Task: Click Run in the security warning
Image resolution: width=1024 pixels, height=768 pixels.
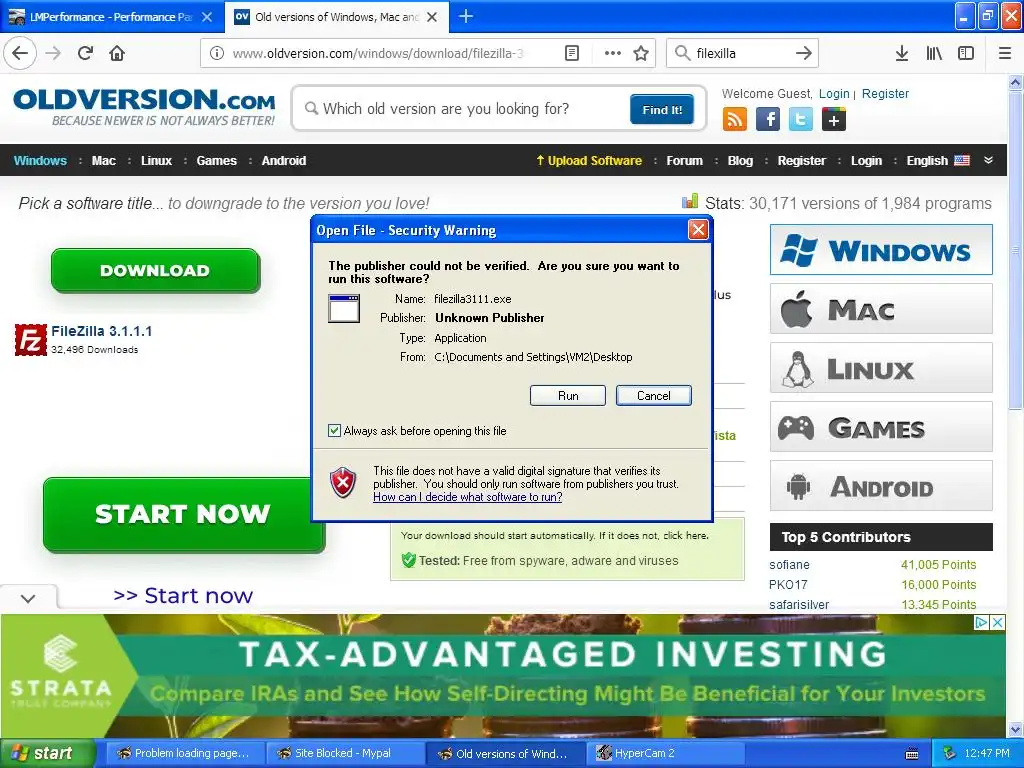Action: click(x=568, y=396)
